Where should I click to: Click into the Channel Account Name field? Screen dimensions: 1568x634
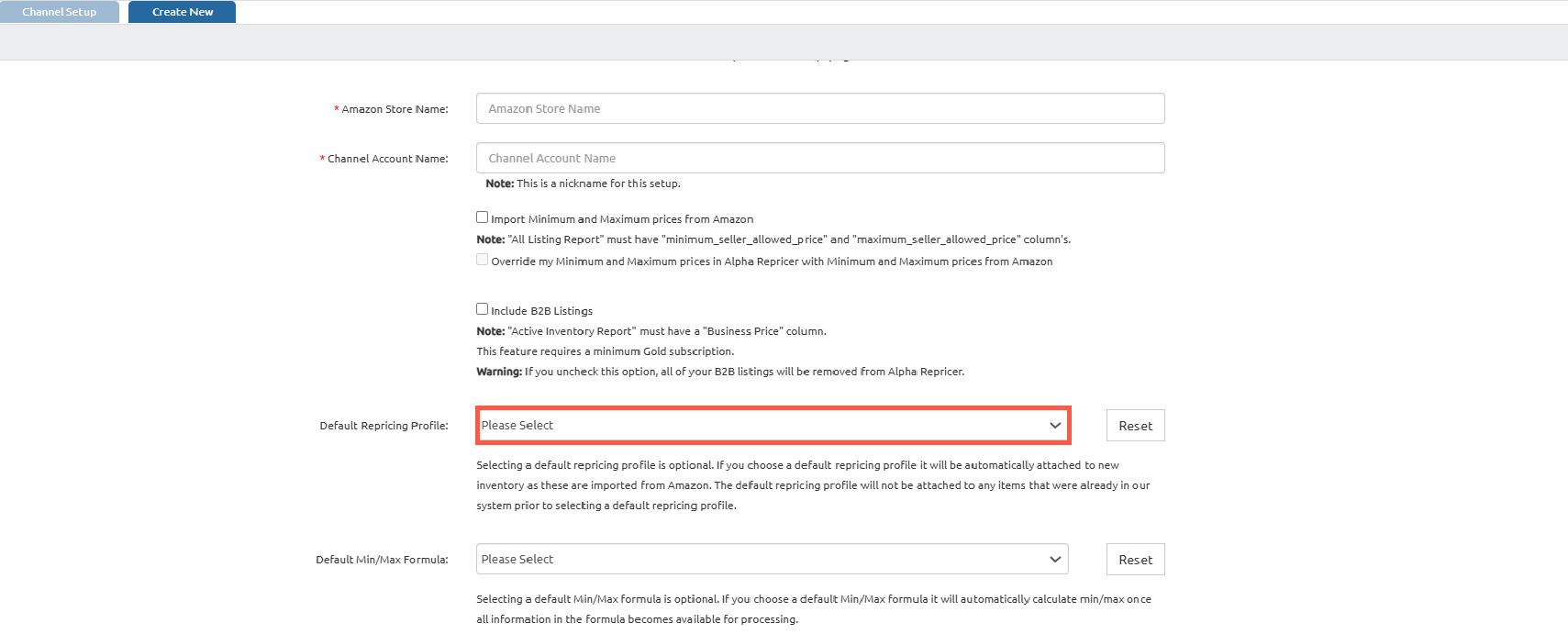click(x=819, y=158)
